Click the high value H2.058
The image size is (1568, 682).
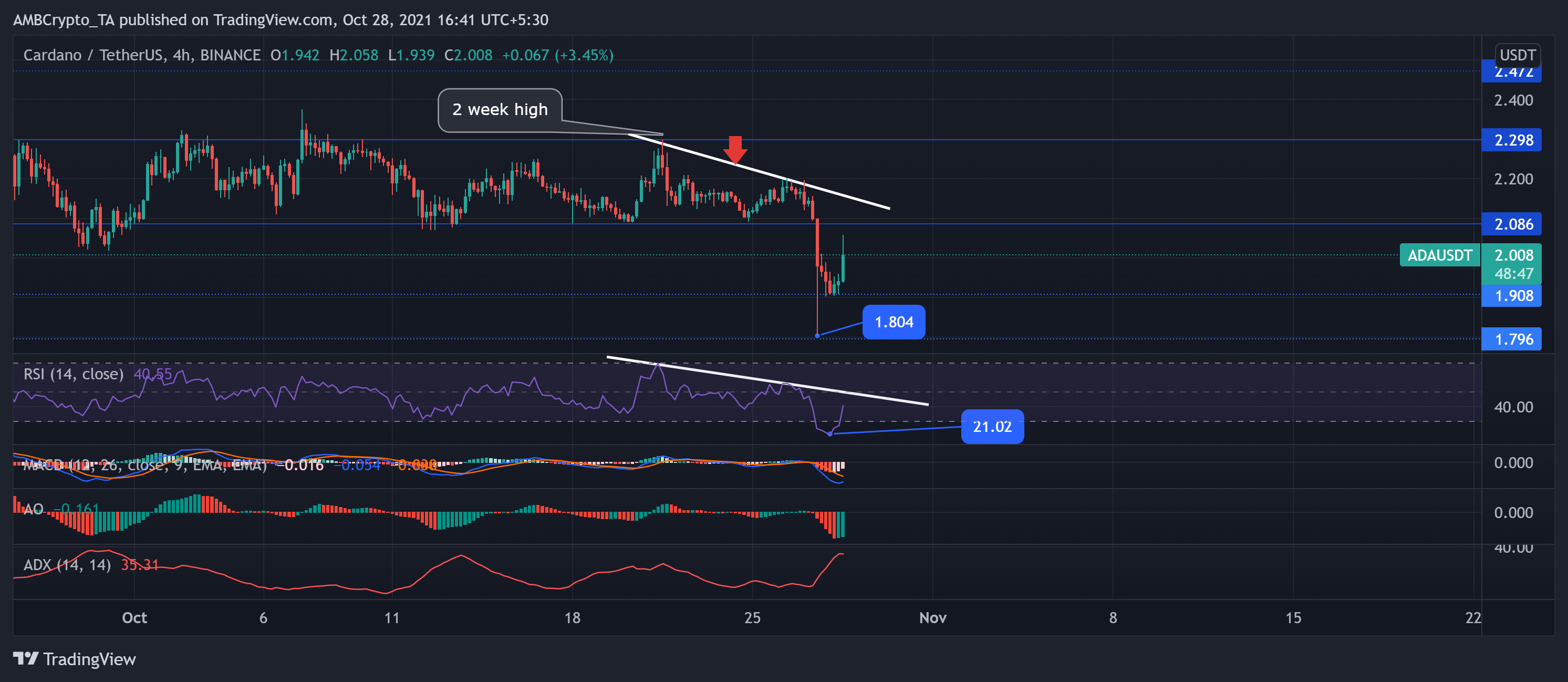(x=354, y=55)
